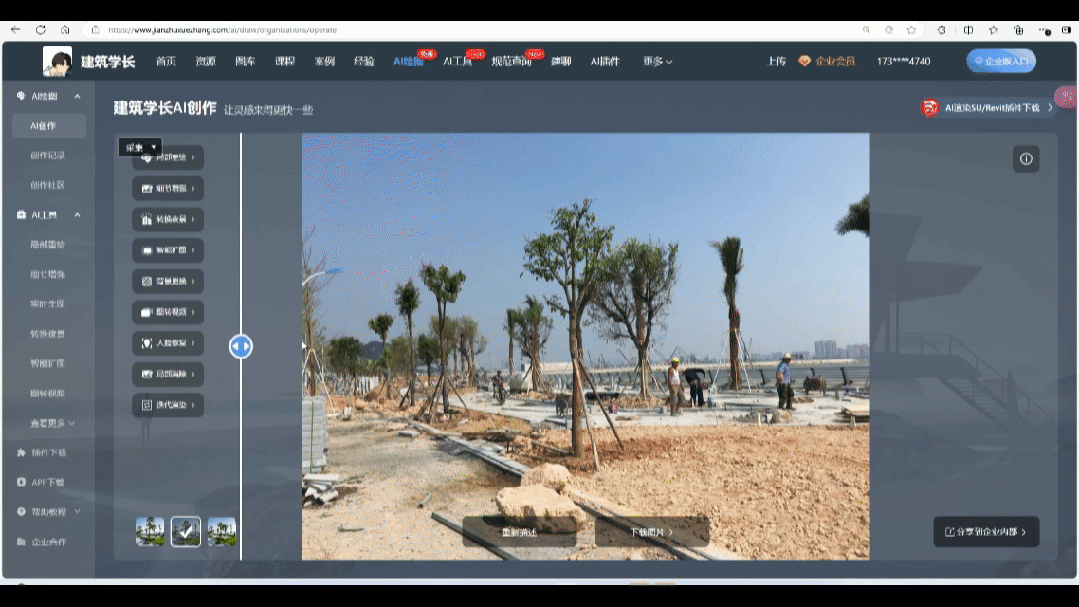Open 转换夜景 under AI工具 in the sidebar
This screenshot has height=607, width=1079.
click(x=47, y=334)
